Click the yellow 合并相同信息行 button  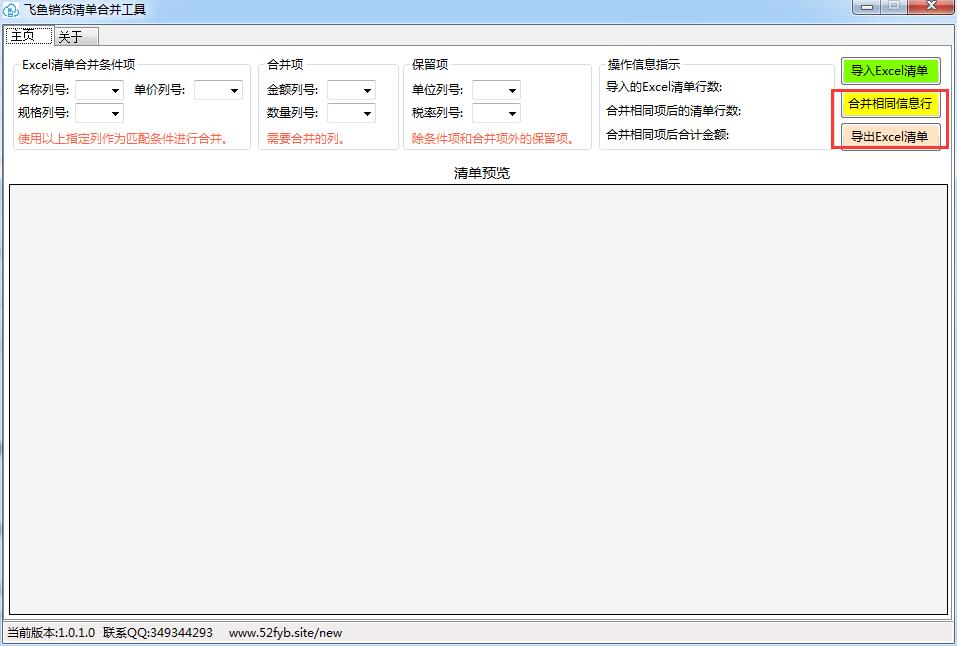pyautogui.click(x=890, y=104)
